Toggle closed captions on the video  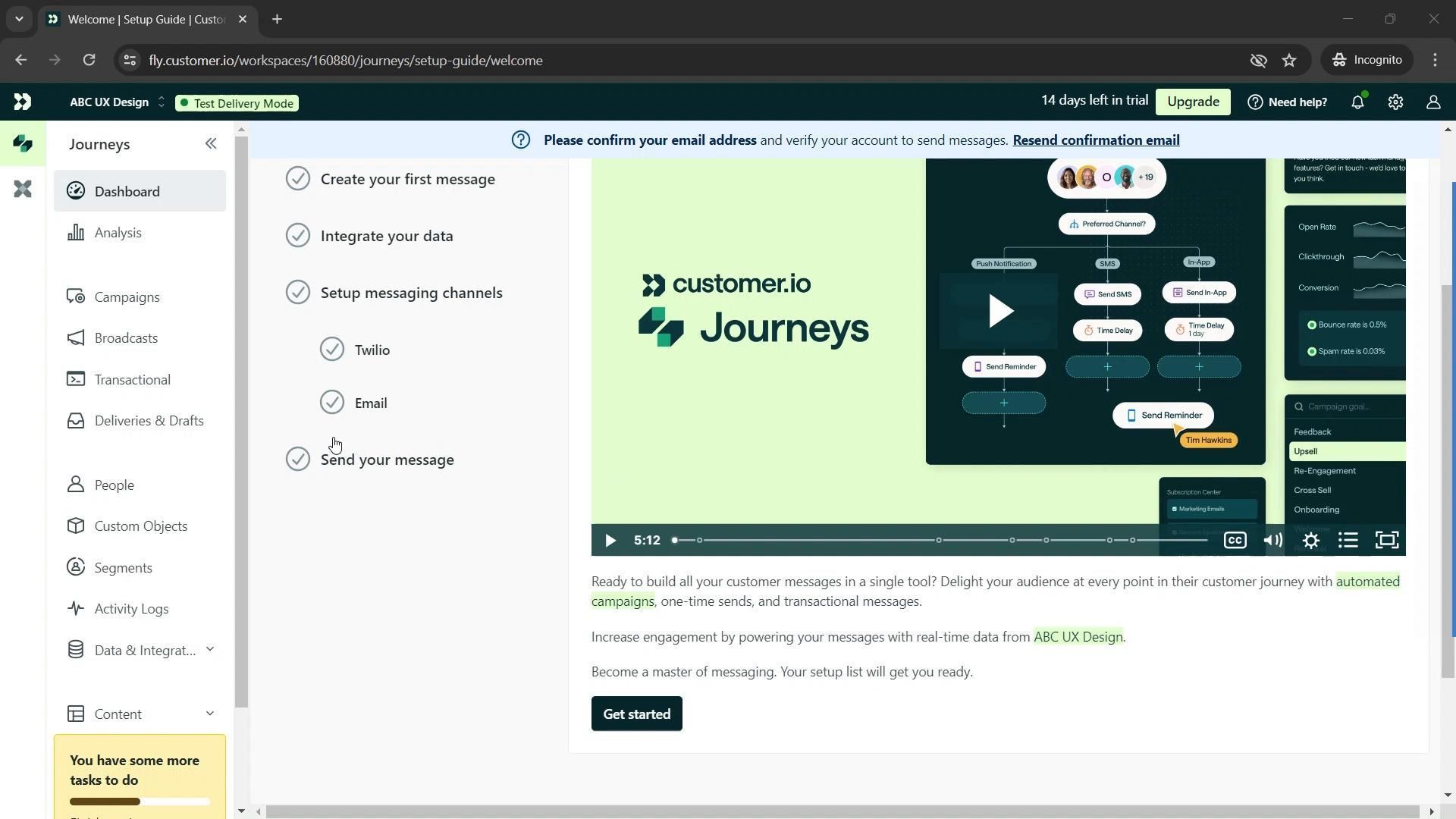point(1235,541)
